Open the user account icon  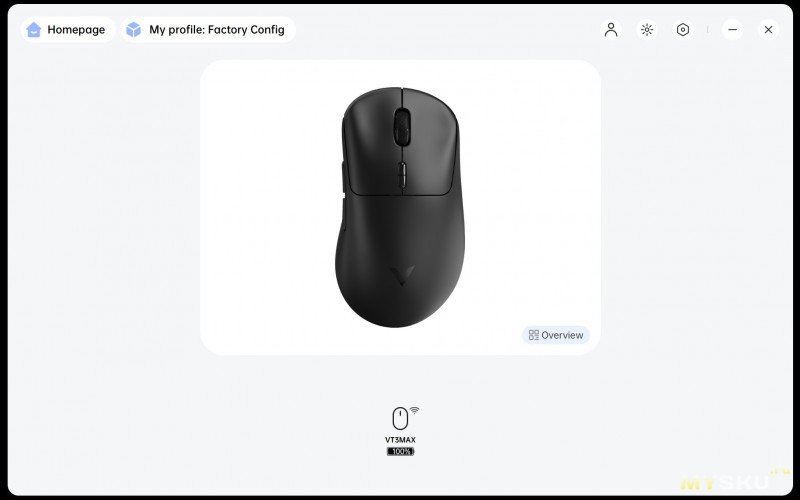click(611, 30)
